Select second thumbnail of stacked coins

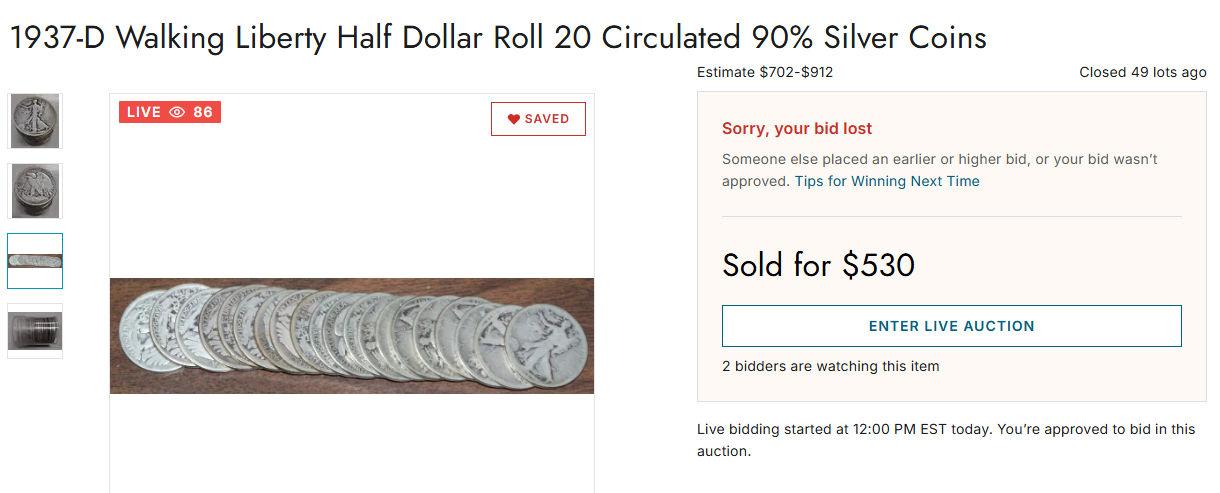(35, 191)
